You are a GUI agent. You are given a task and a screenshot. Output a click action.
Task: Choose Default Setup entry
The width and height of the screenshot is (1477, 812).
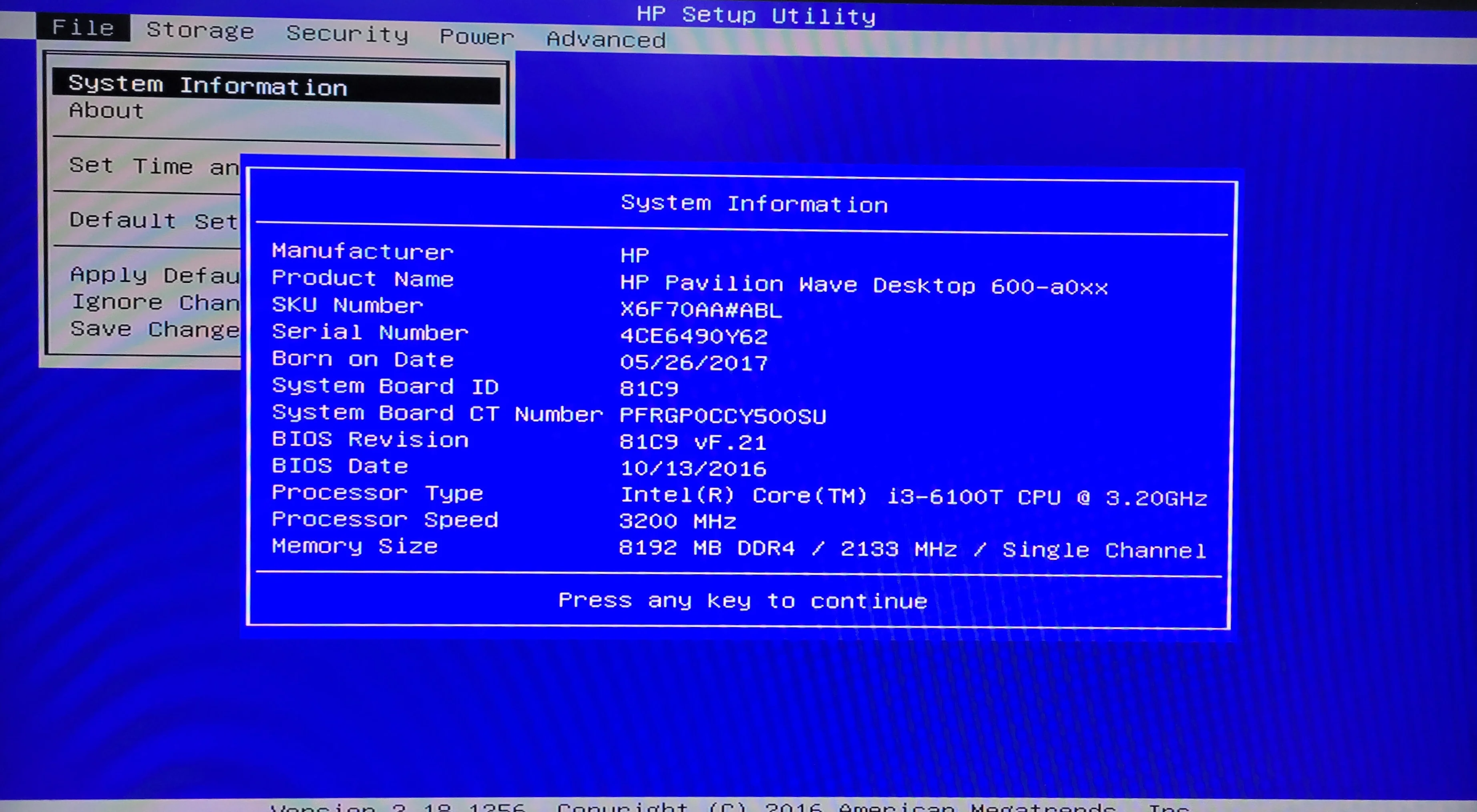pyautogui.click(x=154, y=221)
